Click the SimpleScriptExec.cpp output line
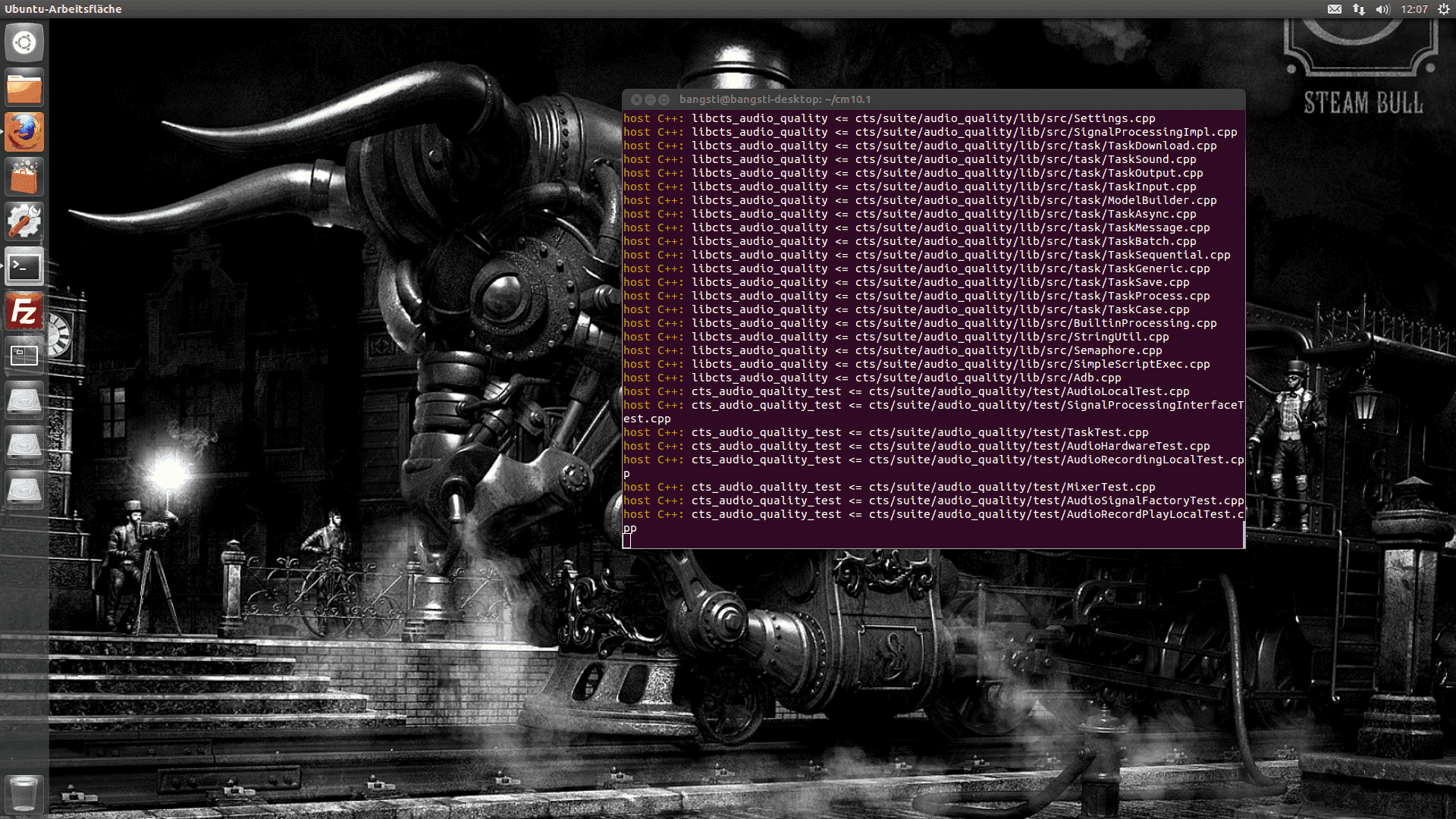1456x819 pixels. click(x=916, y=364)
